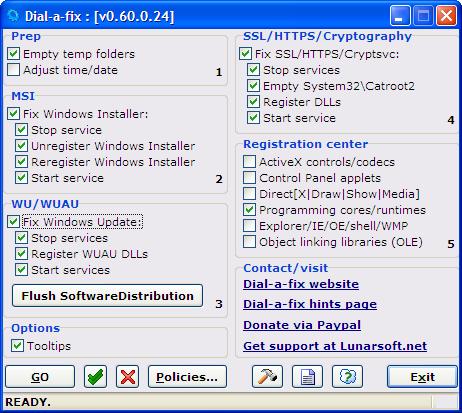Open the Dial-a-fix website link
The image size is (462, 413).
click(x=301, y=284)
